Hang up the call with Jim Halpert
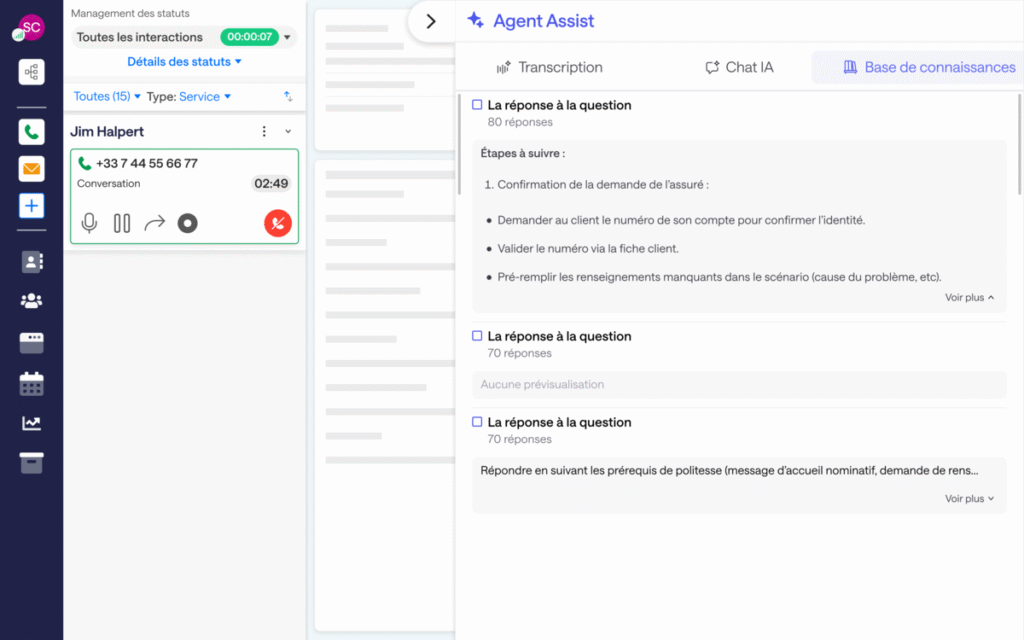Screen dimensions: 1024x640 (x=277, y=223)
